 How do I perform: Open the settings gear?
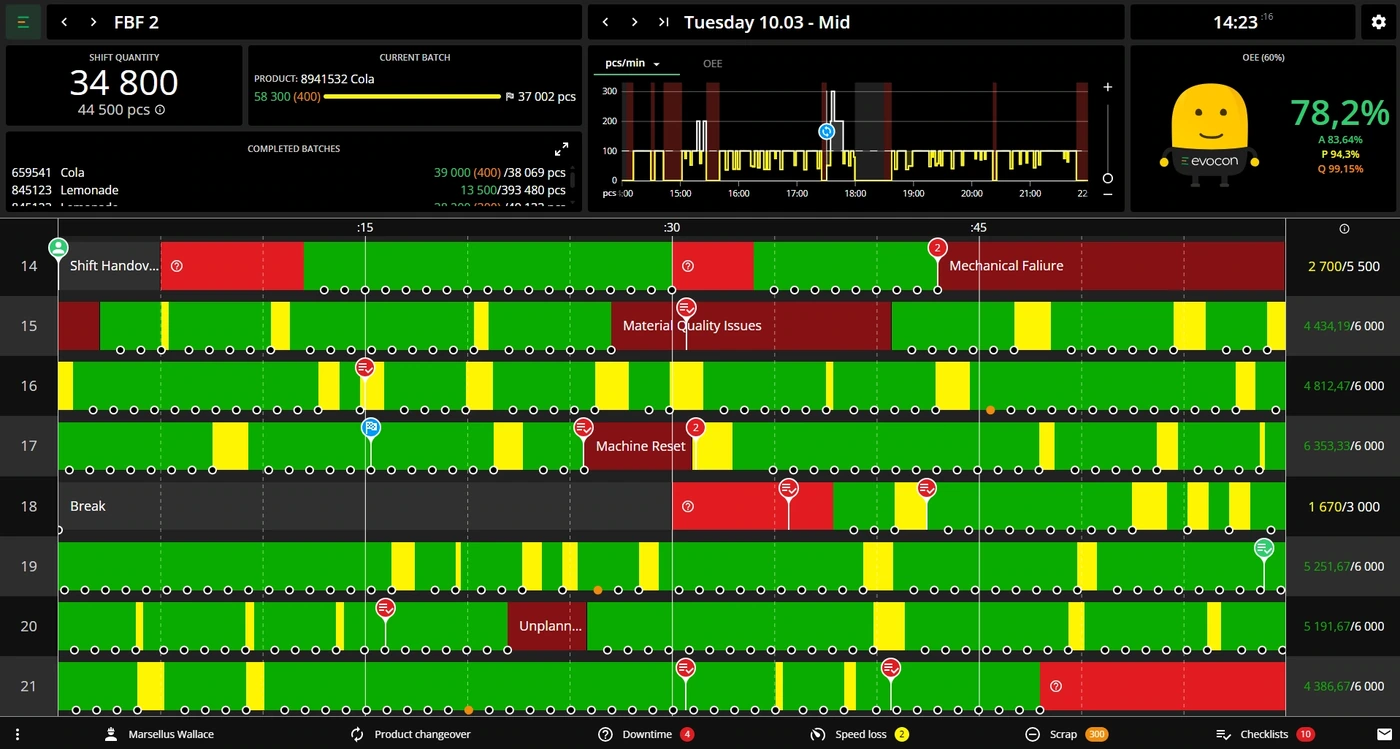[x=1379, y=22]
